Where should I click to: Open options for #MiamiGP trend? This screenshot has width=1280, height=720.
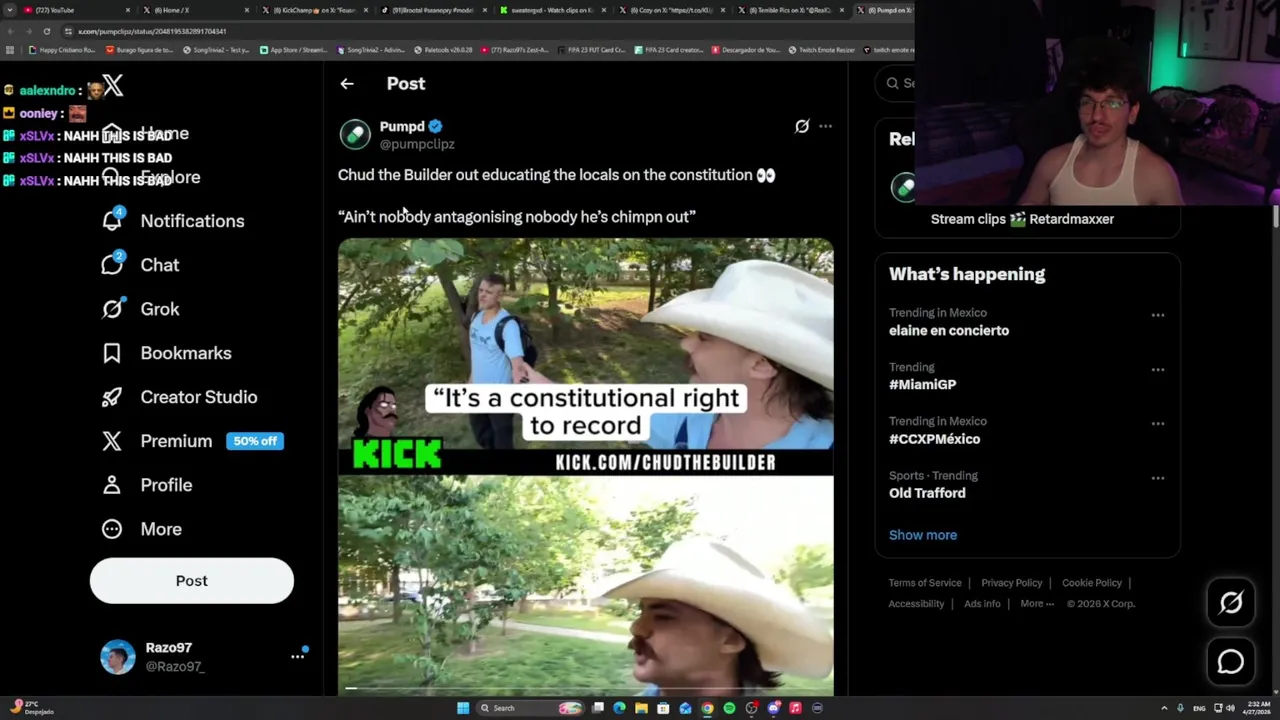pyautogui.click(x=1157, y=369)
